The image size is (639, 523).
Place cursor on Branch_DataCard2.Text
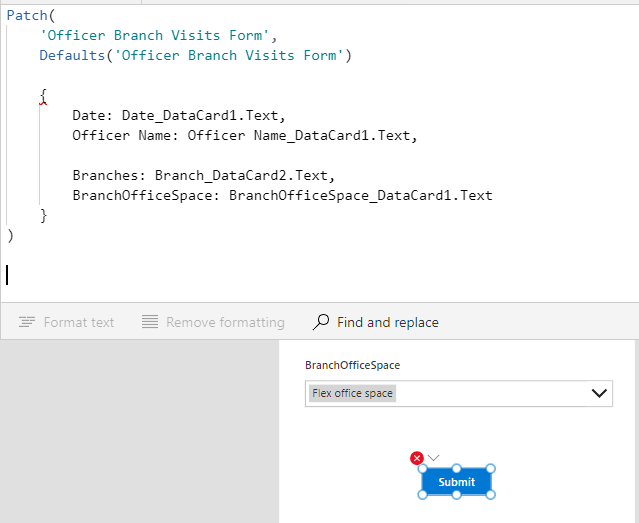point(241,175)
